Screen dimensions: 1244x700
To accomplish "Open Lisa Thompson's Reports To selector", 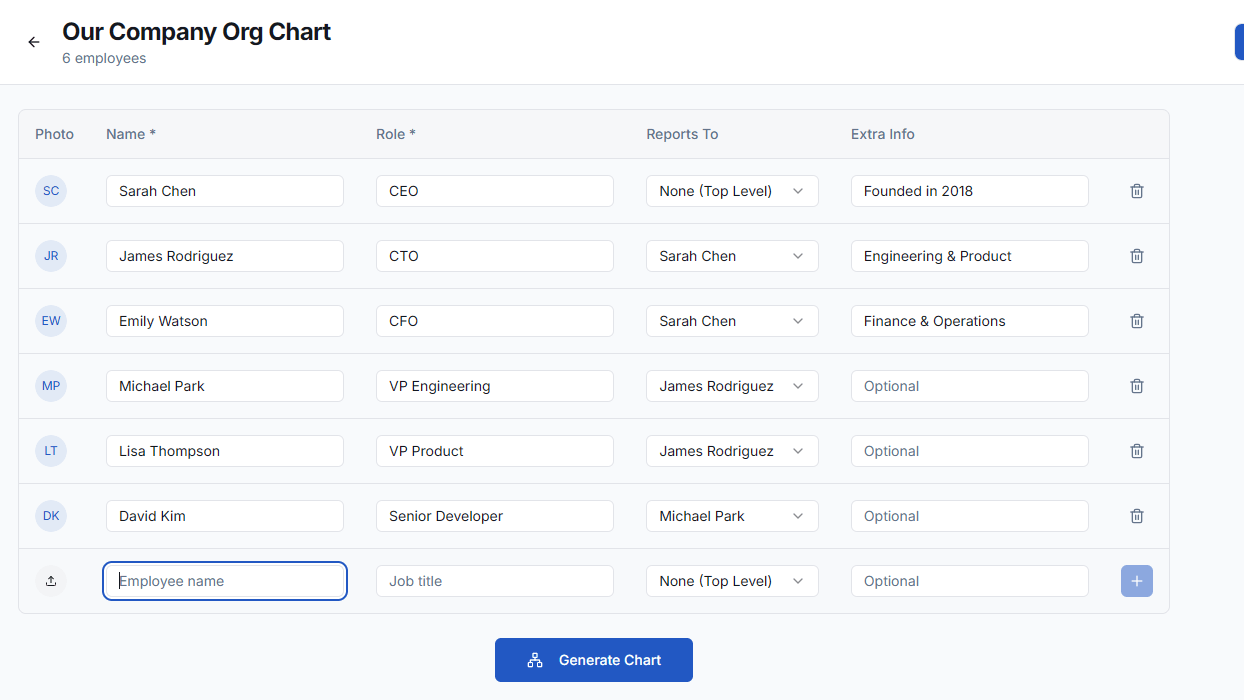I will (731, 450).
